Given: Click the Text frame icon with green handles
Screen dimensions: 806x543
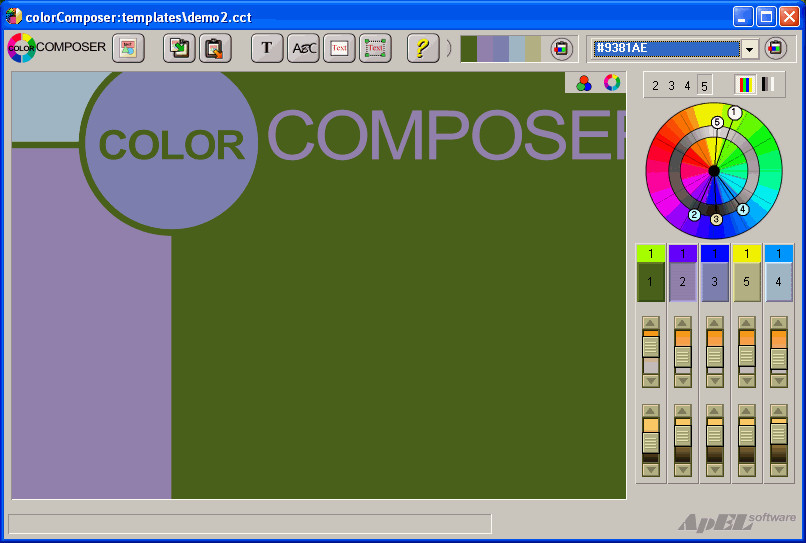Looking at the screenshot, I should click(375, 48).
